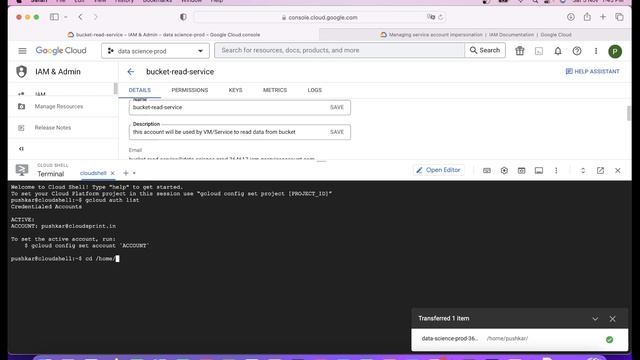The width and height of the screenshot is (640, 360).
Task: Open Manage Resources in sidebar
Action: [59, 107]
